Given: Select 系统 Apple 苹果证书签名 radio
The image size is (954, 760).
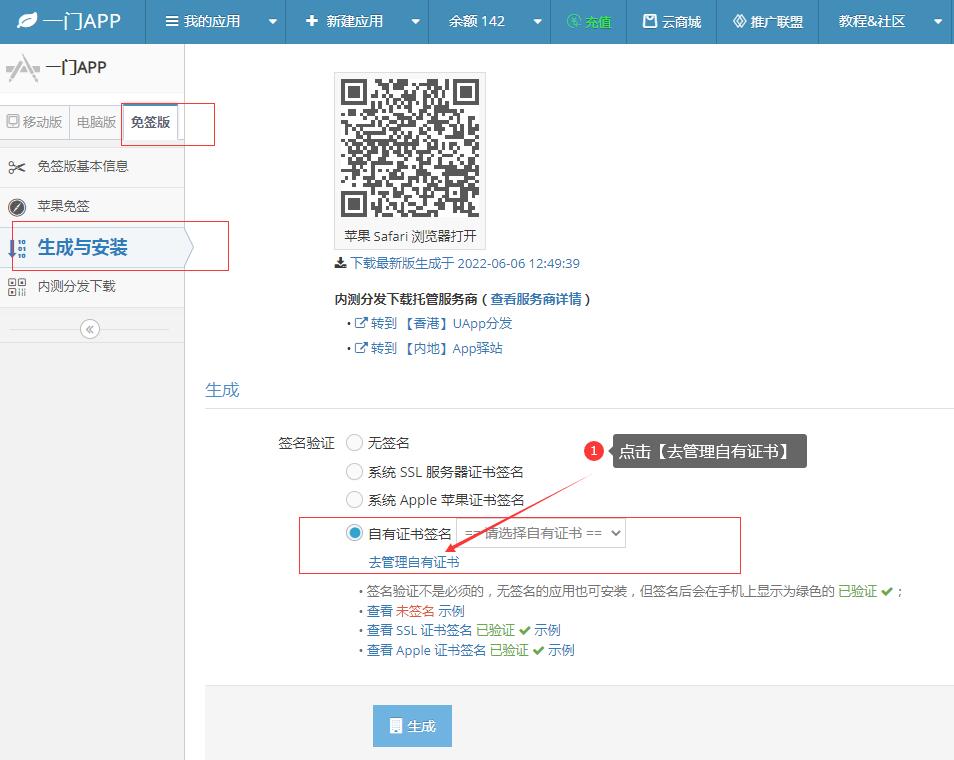Looking at the screenshot, I should pos(354,500).
